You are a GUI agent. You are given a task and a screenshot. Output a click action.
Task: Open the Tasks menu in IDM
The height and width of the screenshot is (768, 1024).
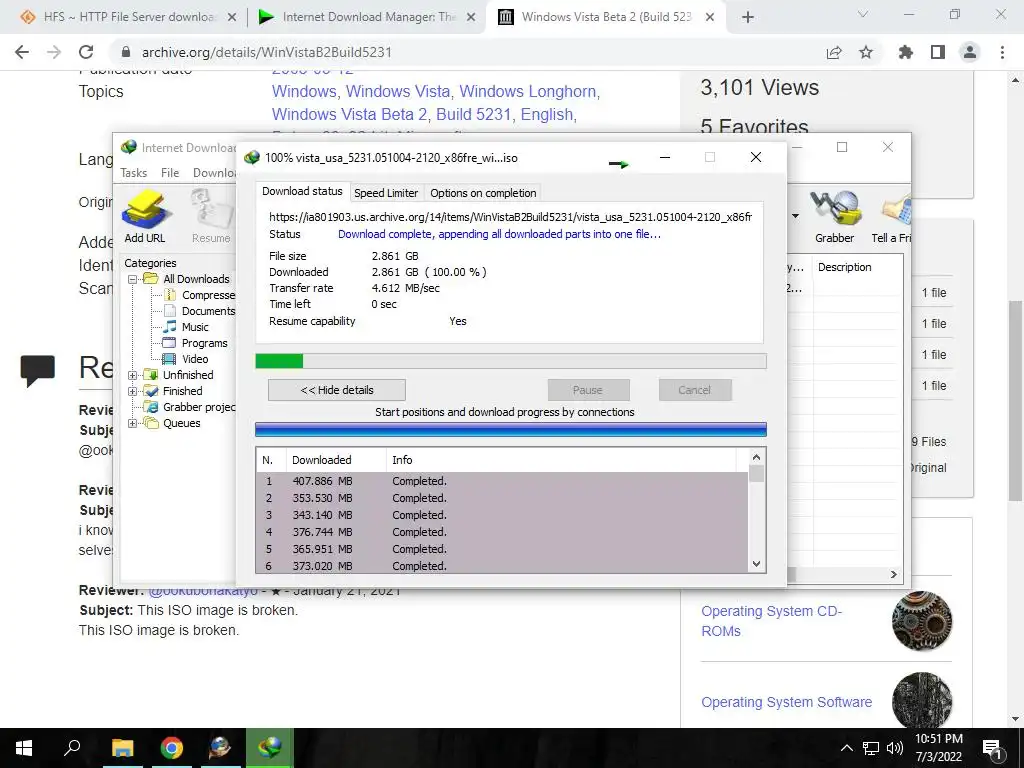pos(133,172)
